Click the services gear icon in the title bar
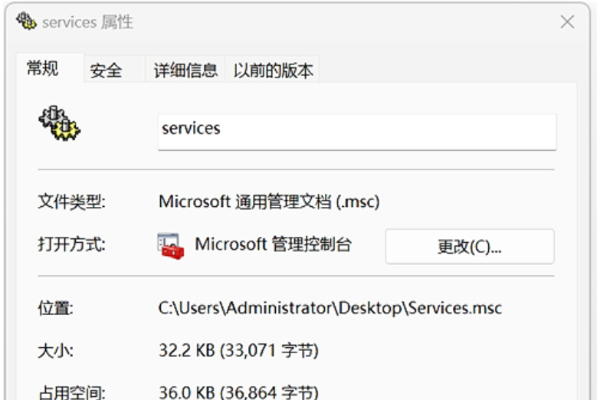 [26, 21]
